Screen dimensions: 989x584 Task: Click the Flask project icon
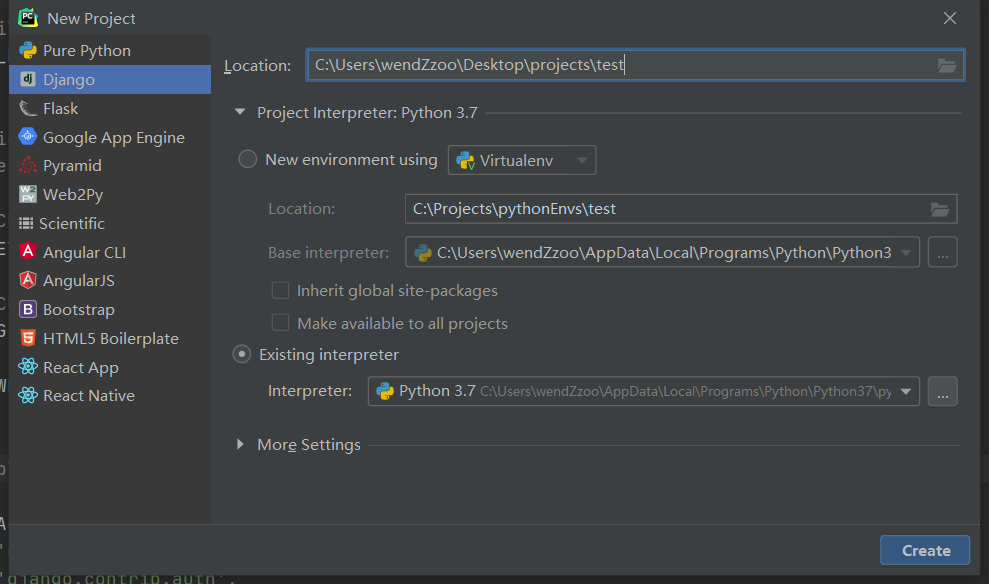[28, 108]
